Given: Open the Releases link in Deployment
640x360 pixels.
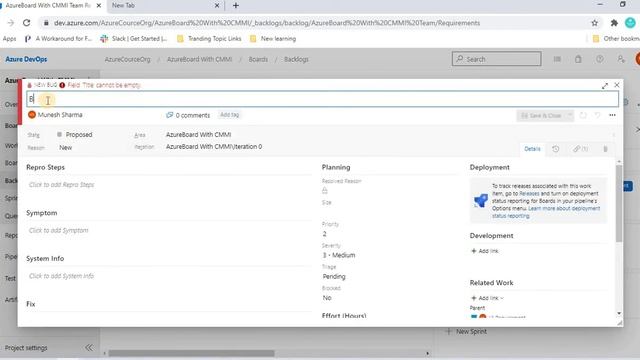Looking at the screenshot, I should [529, 193].
